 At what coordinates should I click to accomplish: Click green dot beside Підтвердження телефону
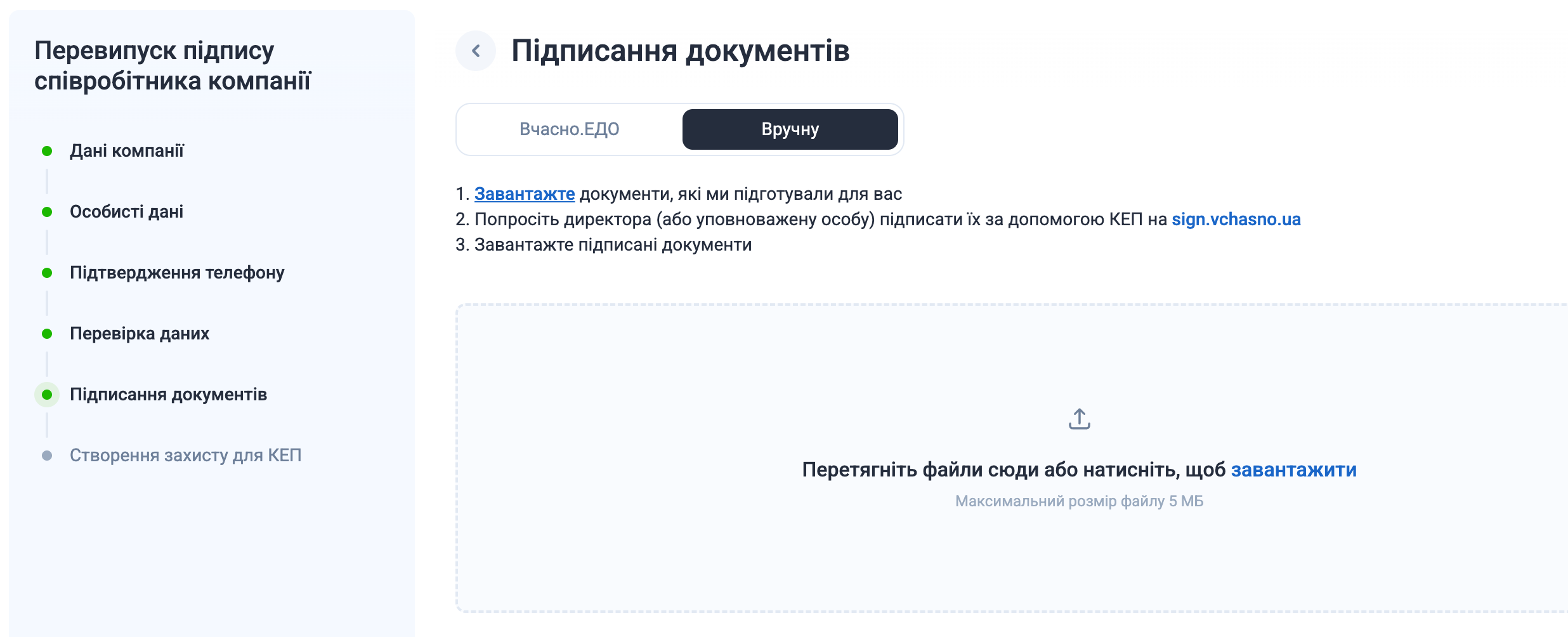(47, 273)
